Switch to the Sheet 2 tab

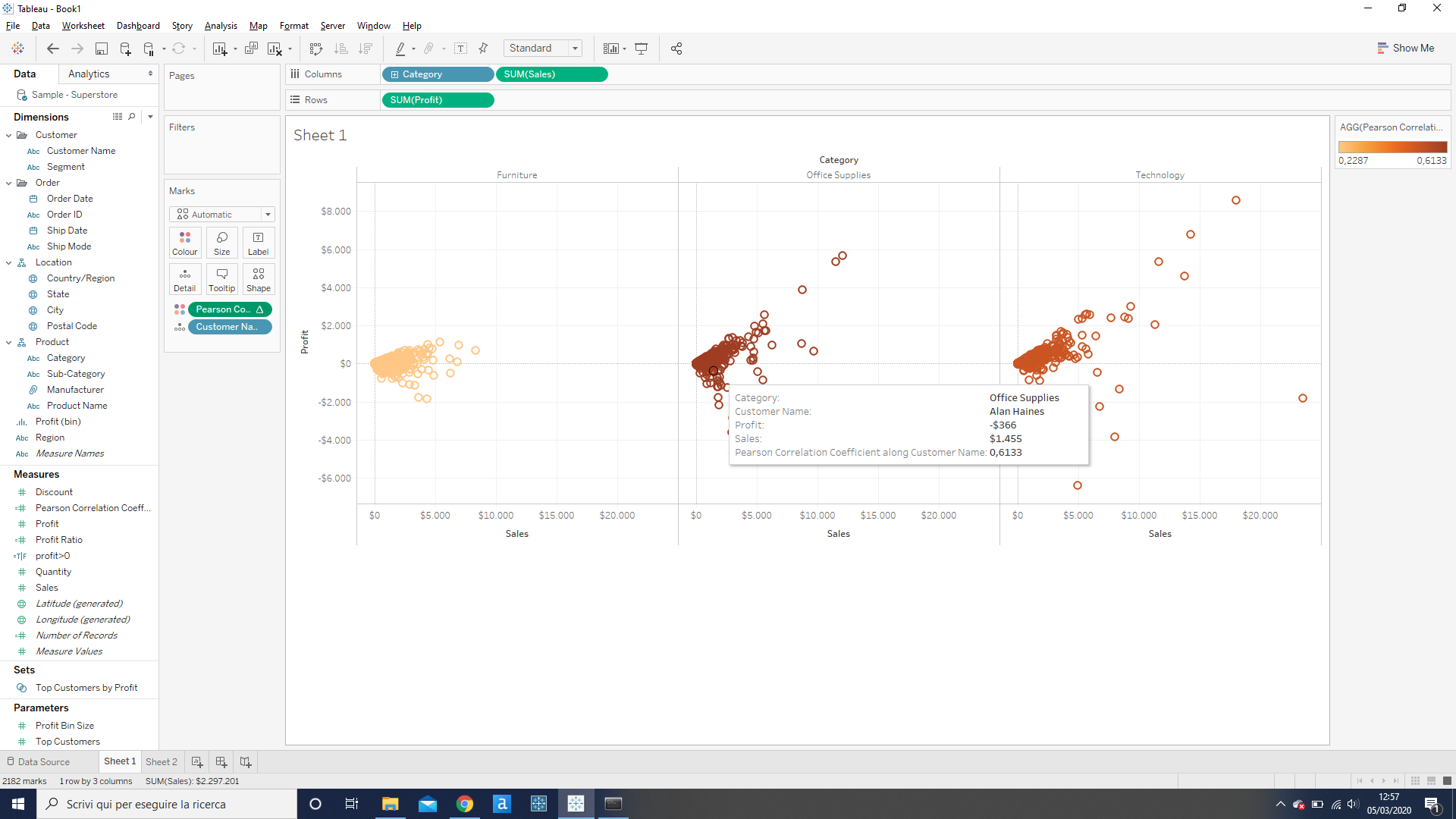click(x=161, y=761)
